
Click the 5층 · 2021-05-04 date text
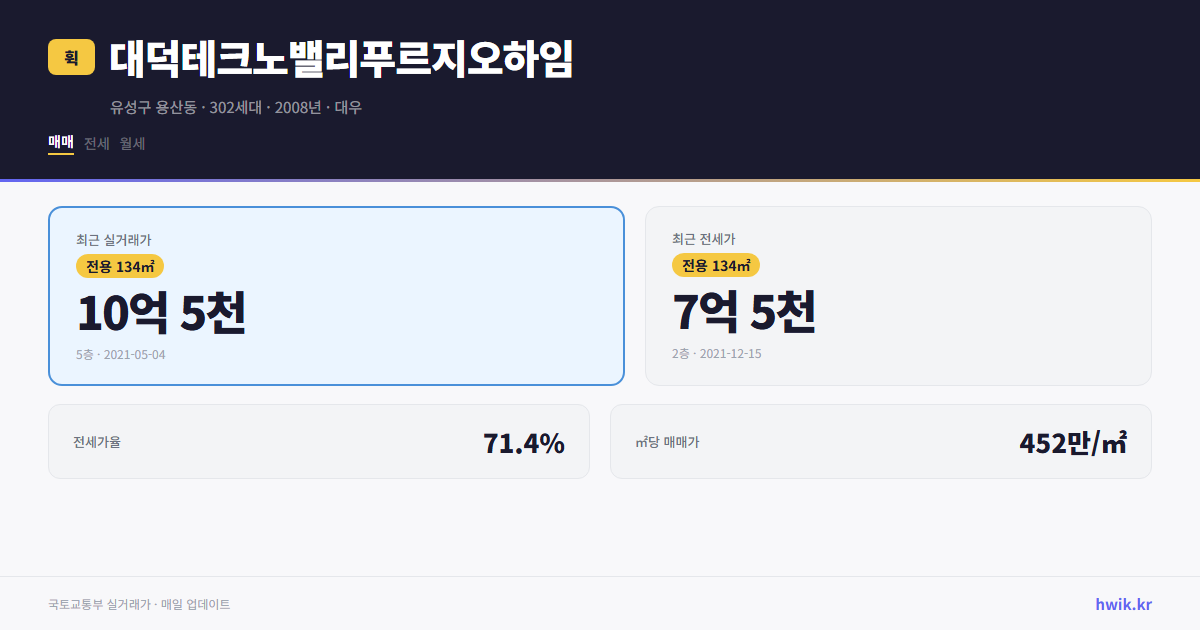tap(119, 354)
